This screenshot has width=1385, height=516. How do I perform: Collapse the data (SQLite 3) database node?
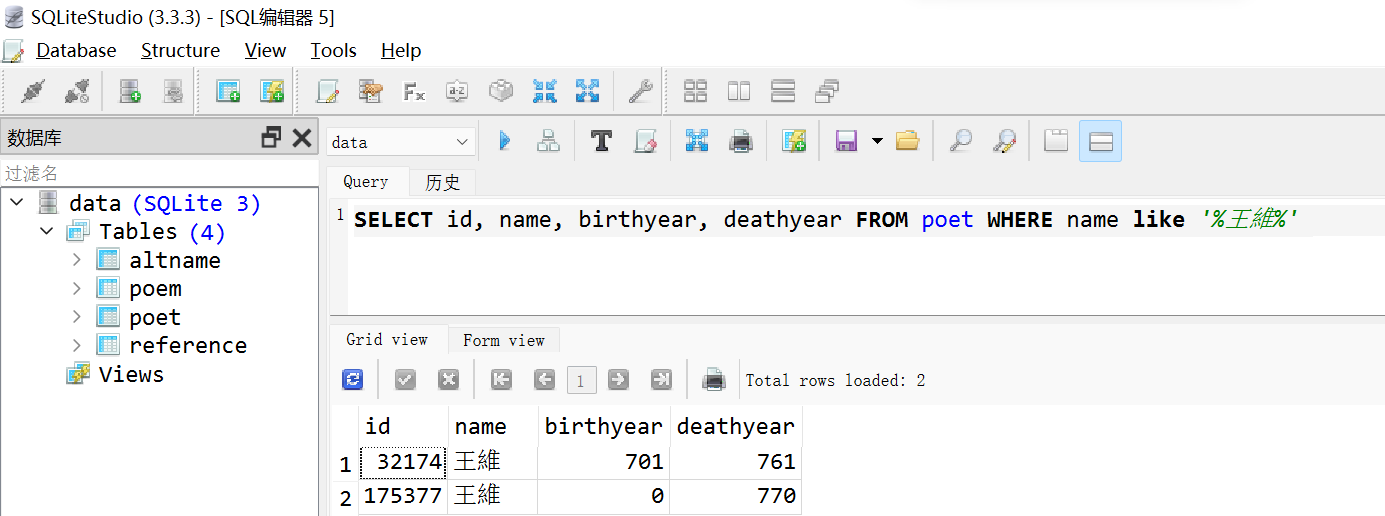pyautogui.click(x=16, y=203)
